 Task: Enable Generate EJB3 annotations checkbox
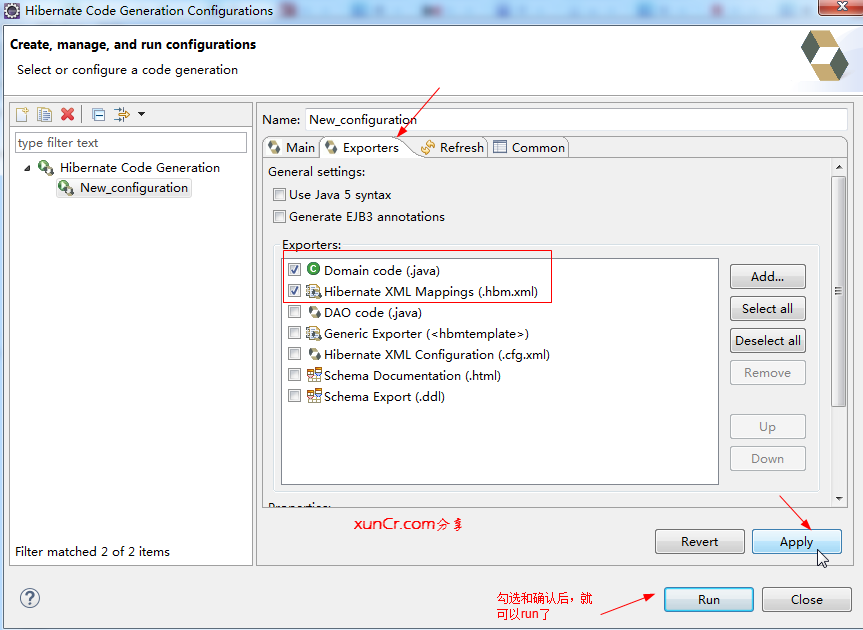click(280, 217)
